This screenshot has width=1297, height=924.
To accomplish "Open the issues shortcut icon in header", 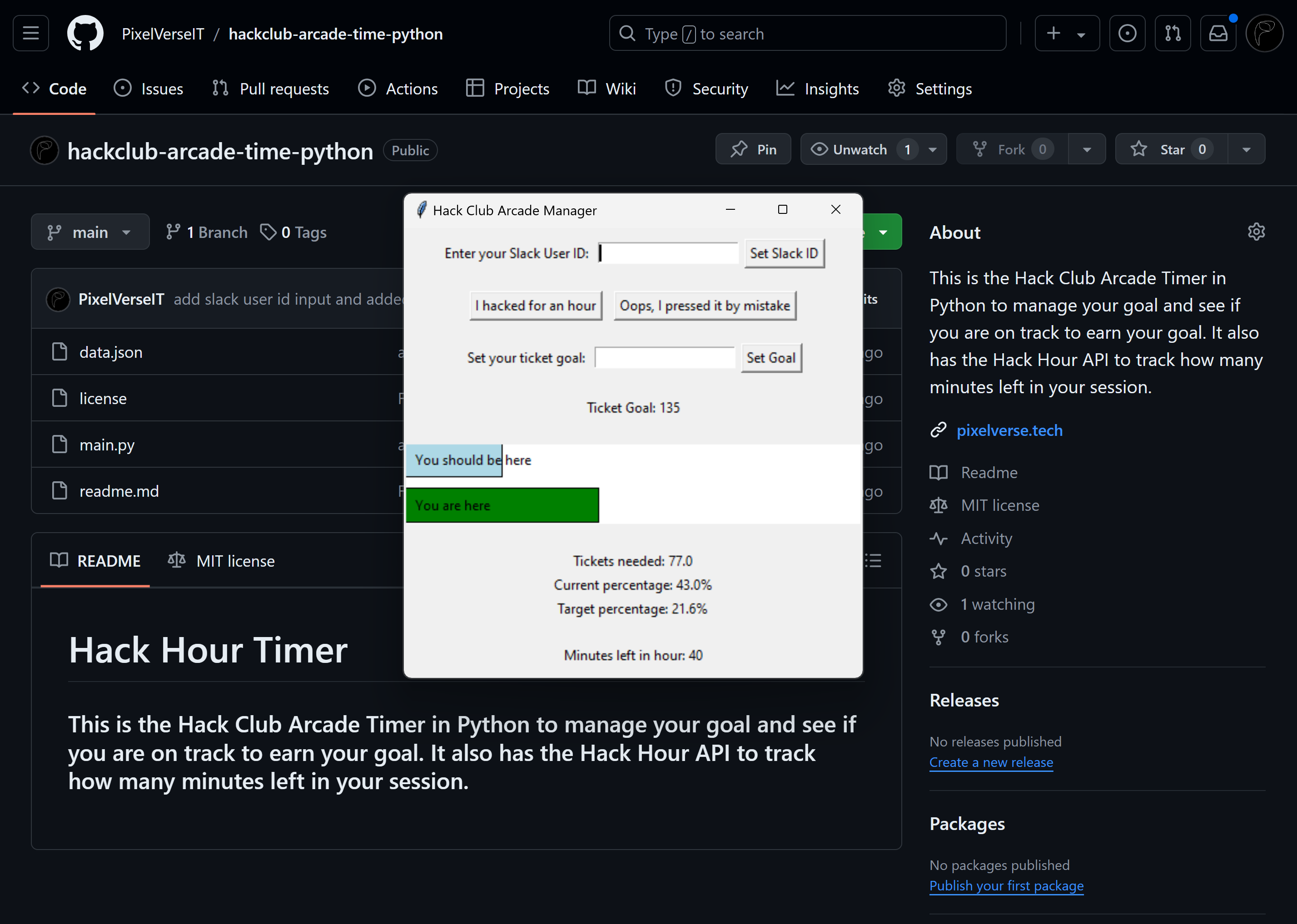I will (x=1127, y=34).
